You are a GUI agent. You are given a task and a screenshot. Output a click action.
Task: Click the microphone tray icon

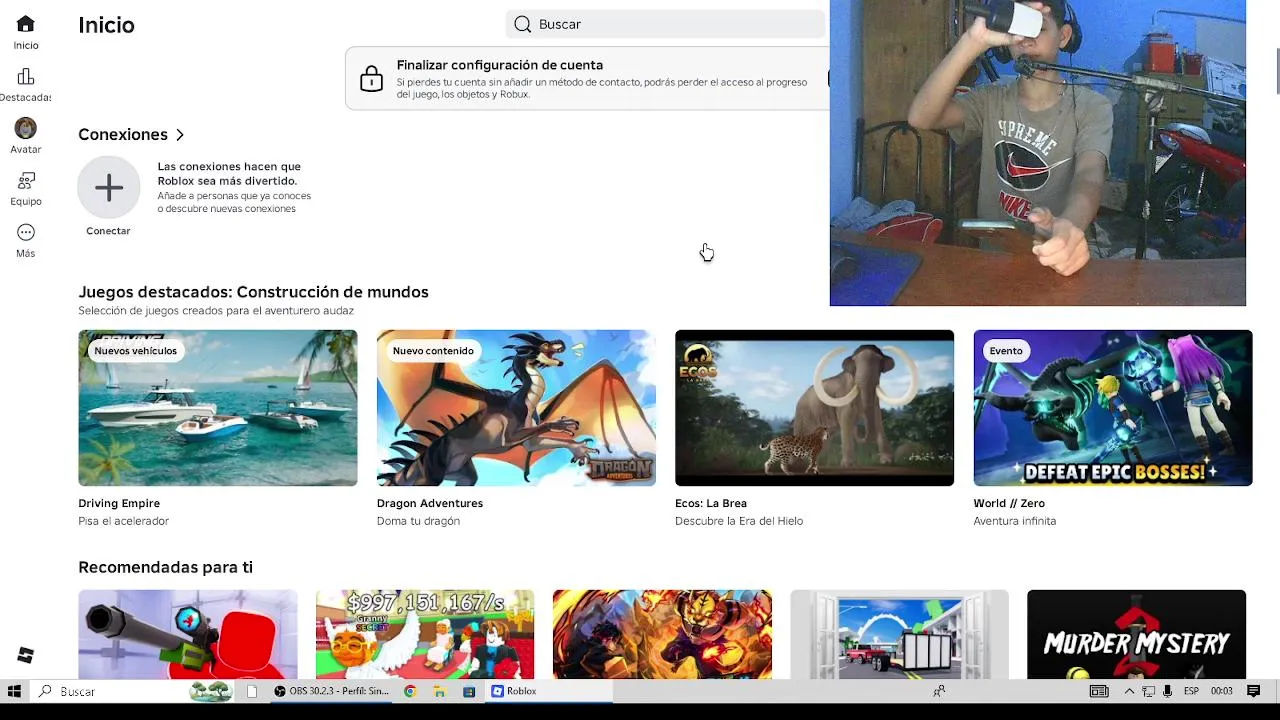click(x=1167, y=691)
